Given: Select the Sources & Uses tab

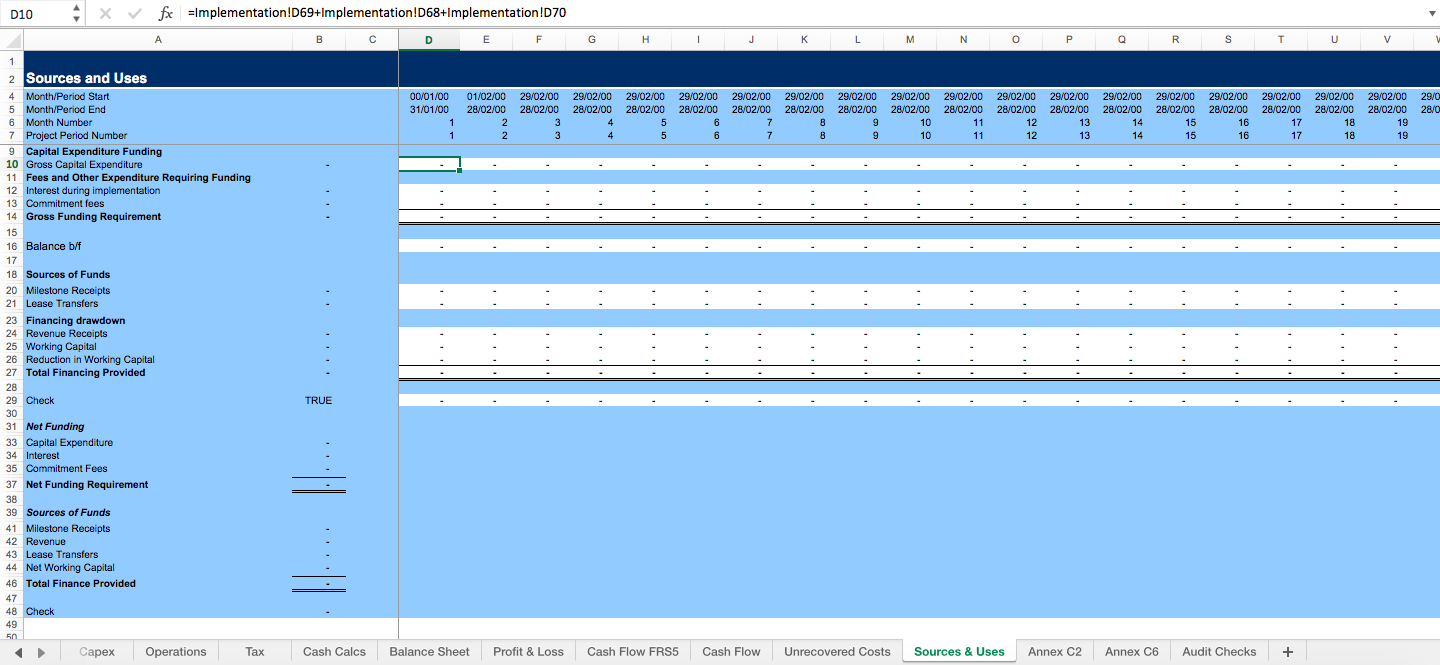Looking at the screenshot, I should pos(959,652).
